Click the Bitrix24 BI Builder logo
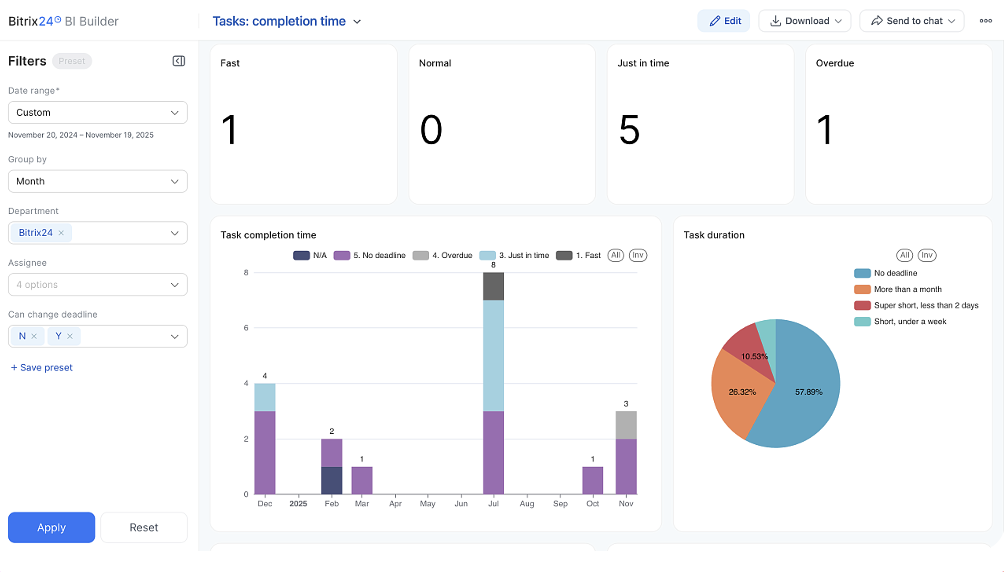The height and width of the screenshot is (572, 1004). click(x=63, y=21)
